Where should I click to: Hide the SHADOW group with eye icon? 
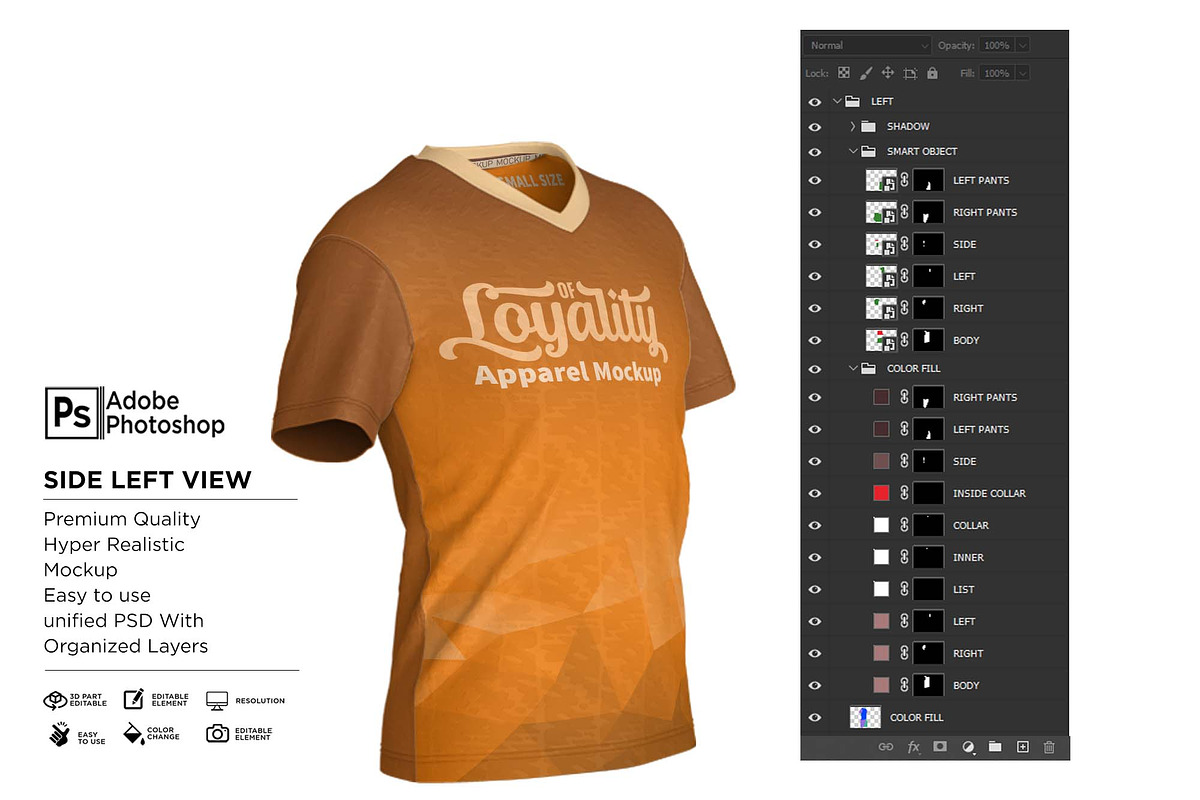tap(815, 127)
